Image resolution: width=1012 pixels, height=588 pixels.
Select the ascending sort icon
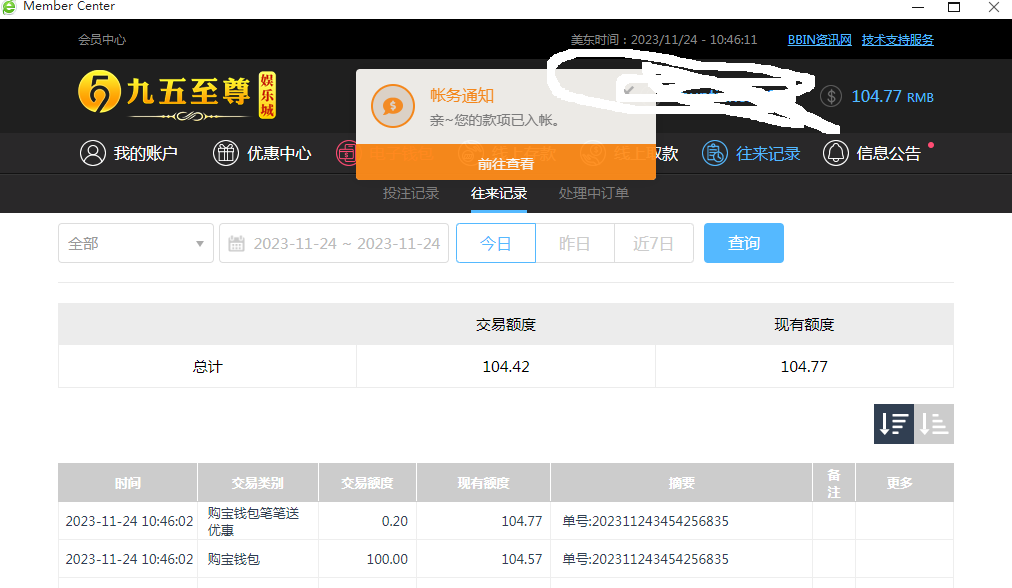point(934,424)
